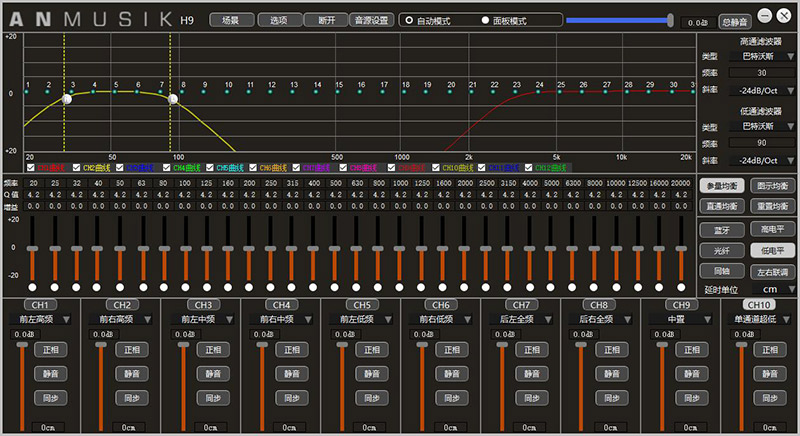Select the 面板模式 panel mode radio button
The width and height of the screenshot is (800, 436).
tap(487, 20)
